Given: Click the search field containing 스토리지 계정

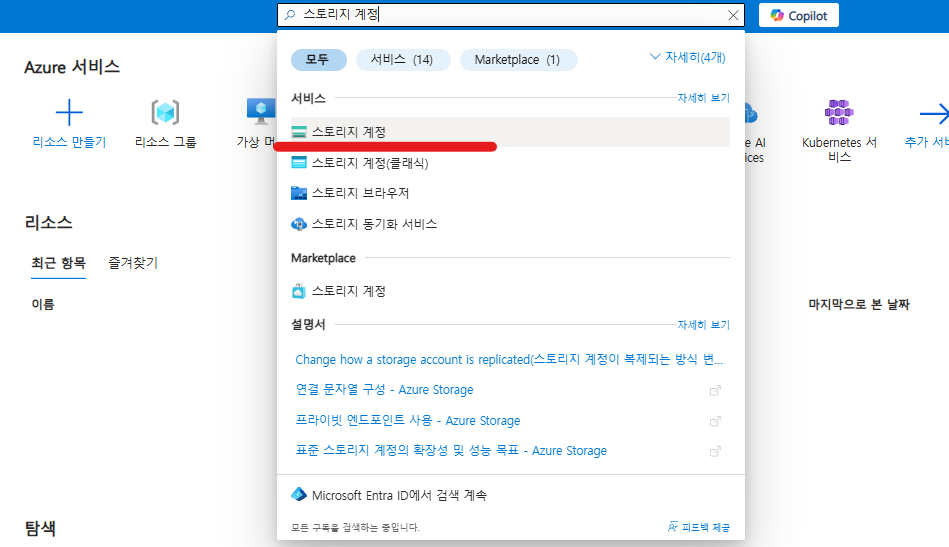Looking at the screenshot, I should pyautogui.click(x=511, y=15).
